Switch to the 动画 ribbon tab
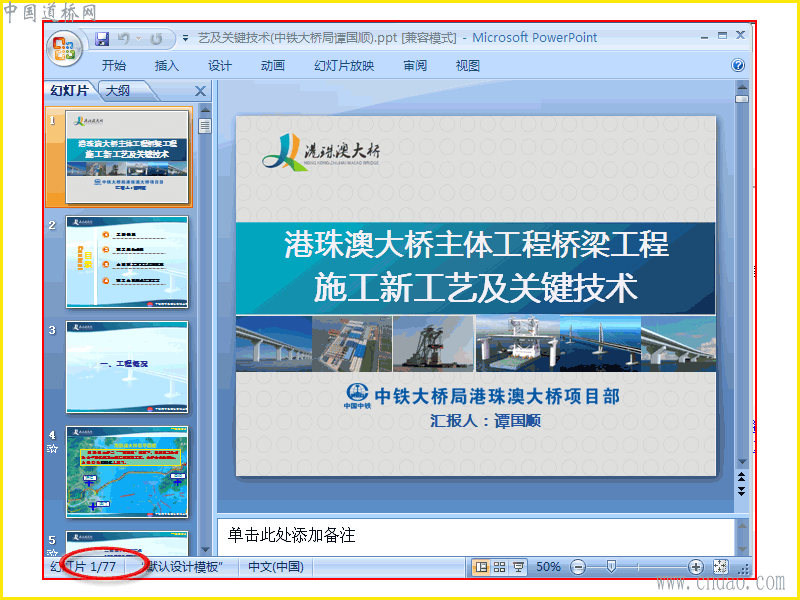This screenshot has height=600, width=800. tap(272, 66)
